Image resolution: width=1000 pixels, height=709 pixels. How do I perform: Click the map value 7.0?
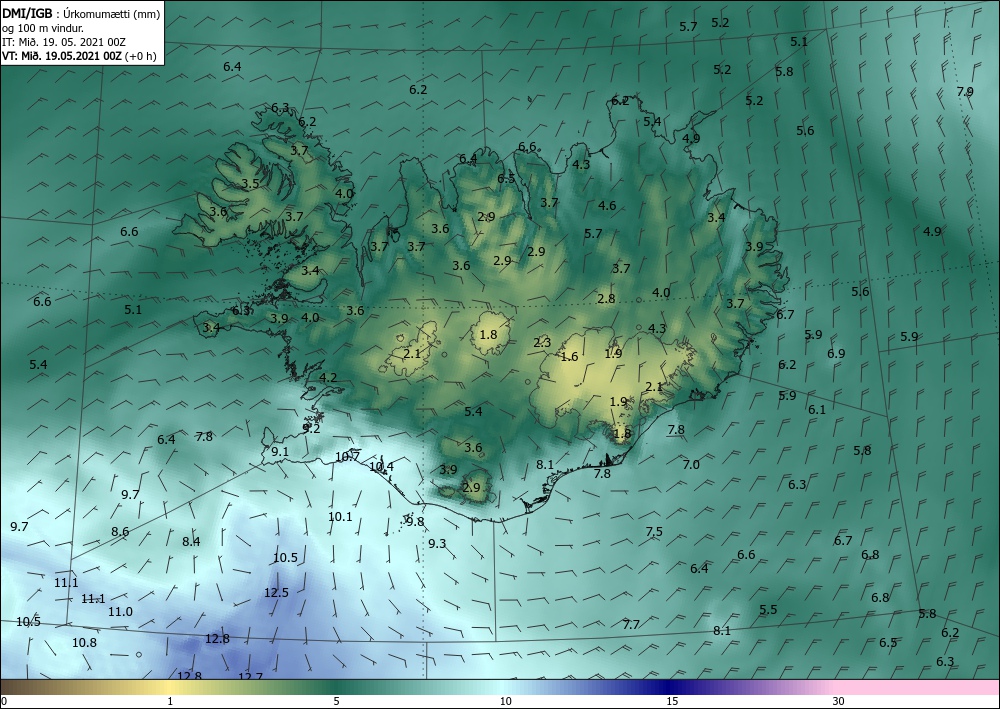click(x=691, y=464)
